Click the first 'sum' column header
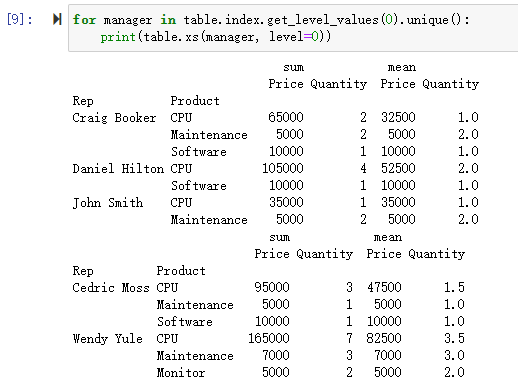The height and width of the screenshot is (391, 518). coord(294,67)
